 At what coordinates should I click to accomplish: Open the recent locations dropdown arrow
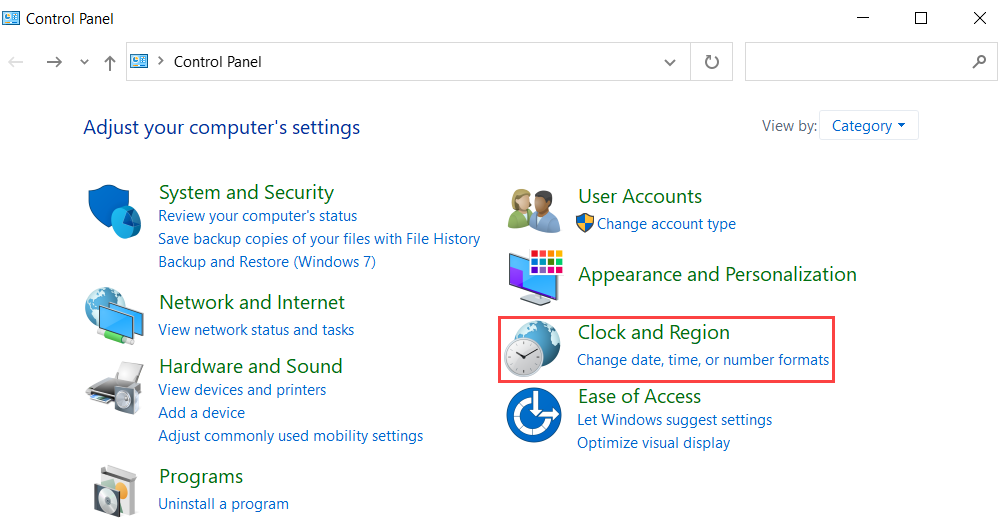tap(84, 62)
